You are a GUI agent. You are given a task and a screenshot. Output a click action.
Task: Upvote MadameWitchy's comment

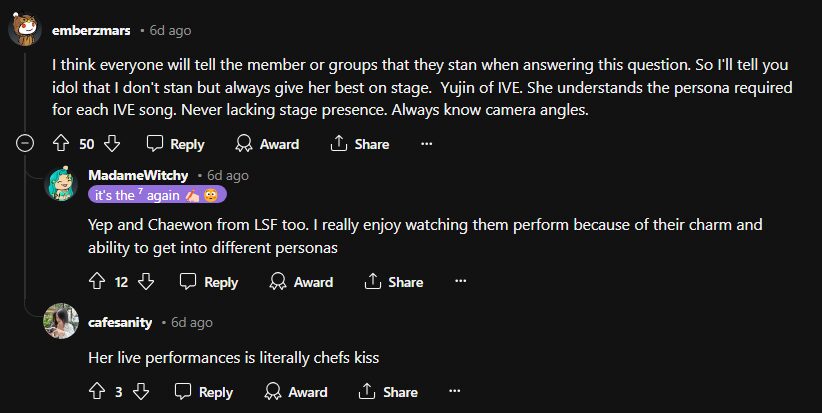pos(97,282)
